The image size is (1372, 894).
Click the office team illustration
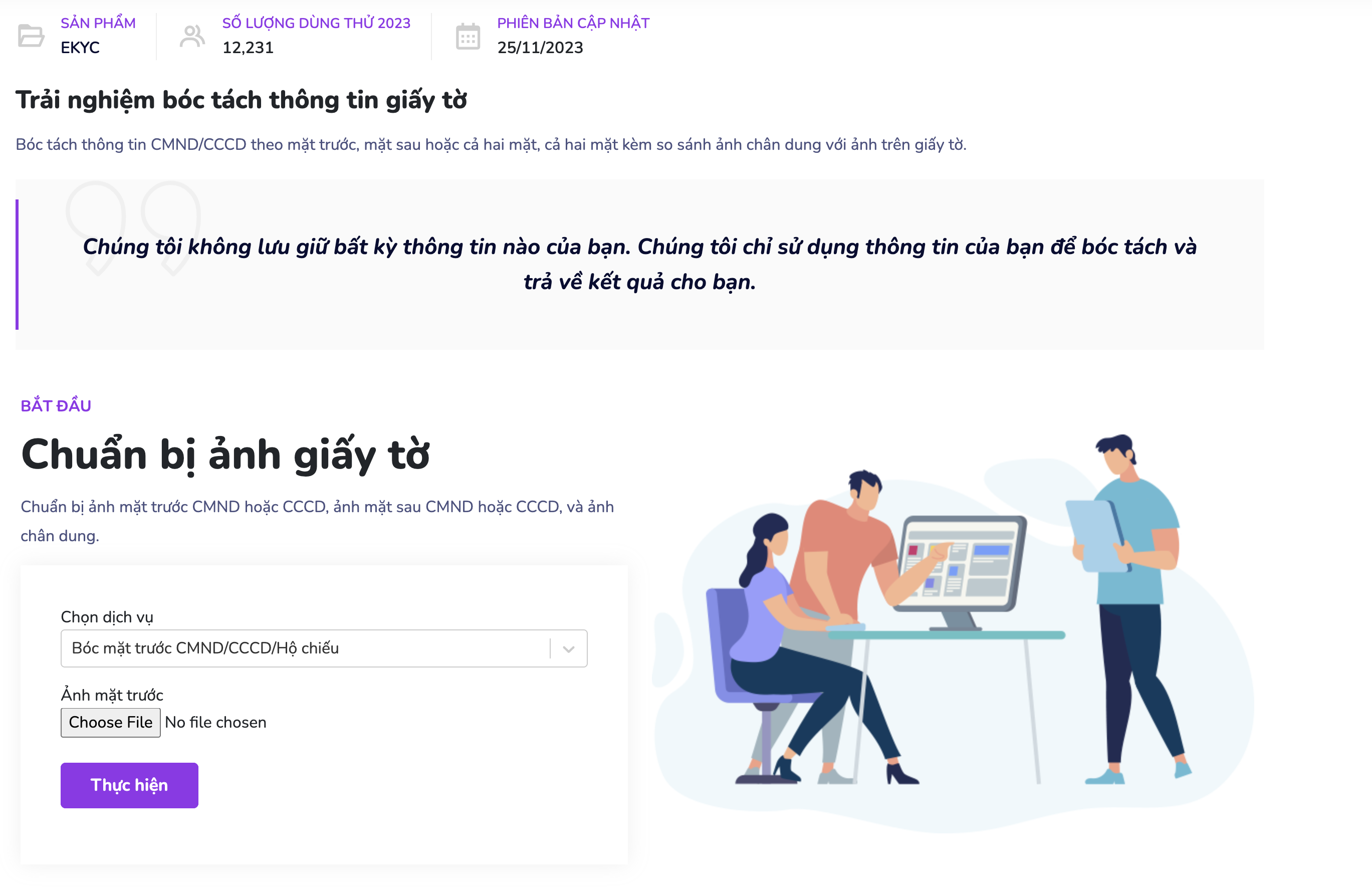click(x=954, y=633)
